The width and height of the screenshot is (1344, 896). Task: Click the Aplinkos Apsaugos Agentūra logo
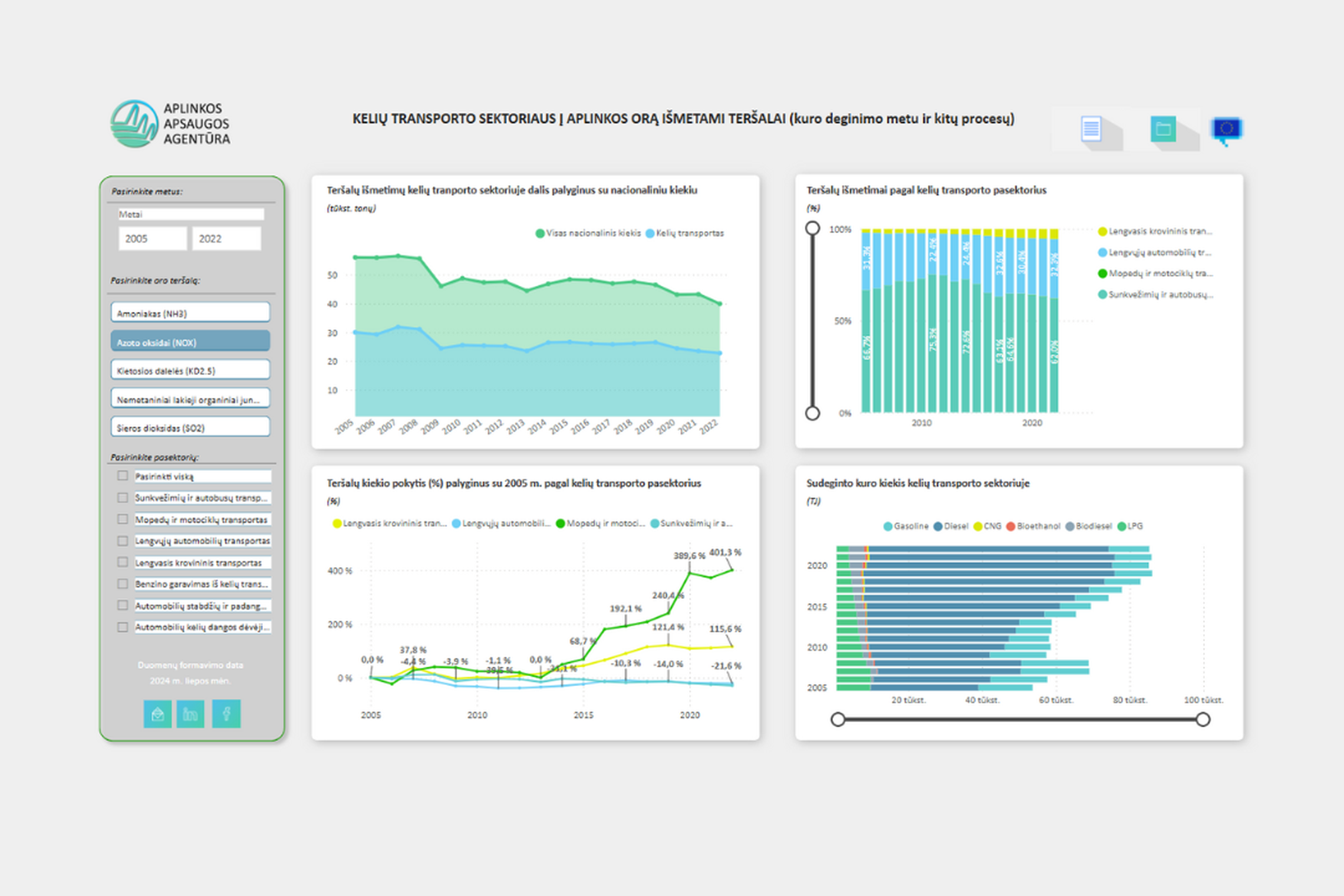point(170,124)
